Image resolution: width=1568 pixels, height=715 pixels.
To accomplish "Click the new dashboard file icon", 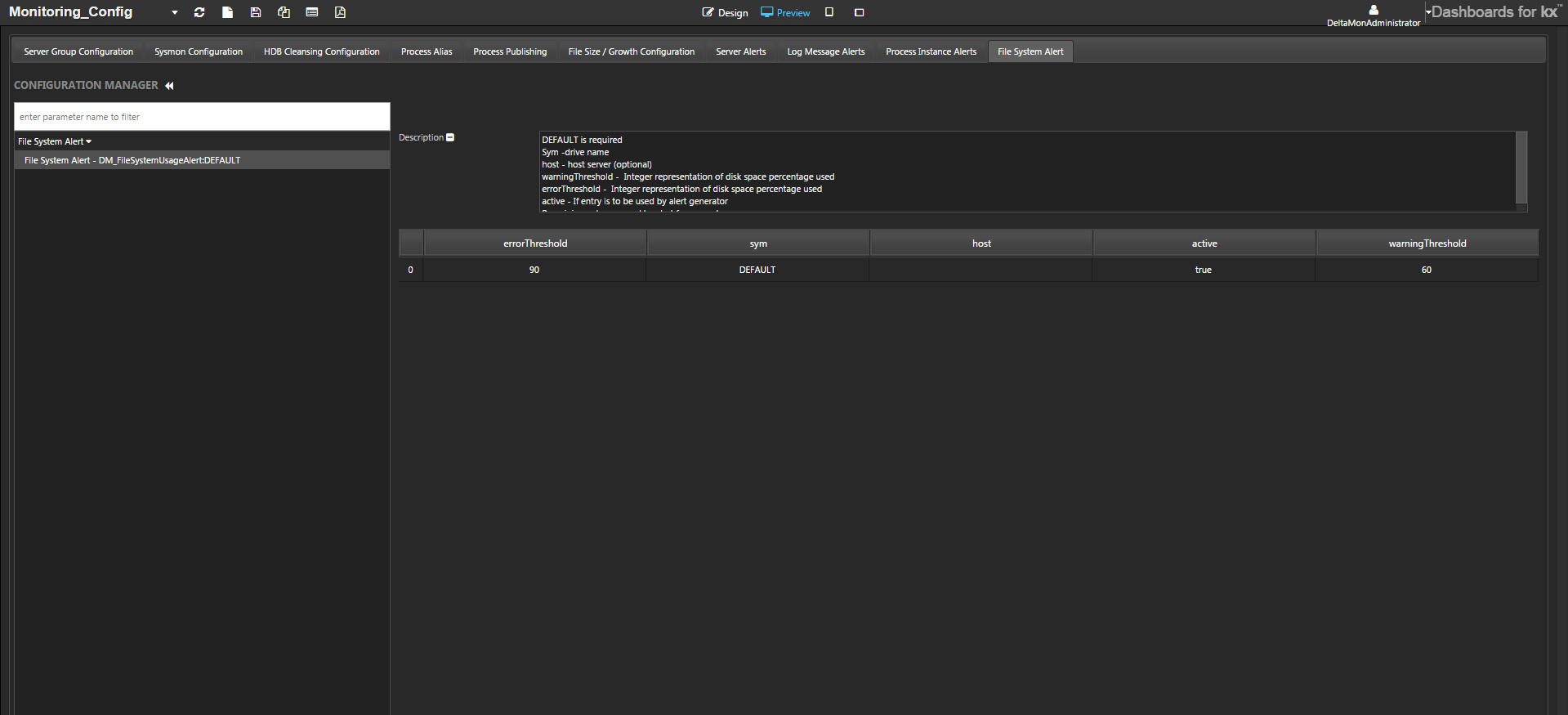I will click(x=227, y=12).
